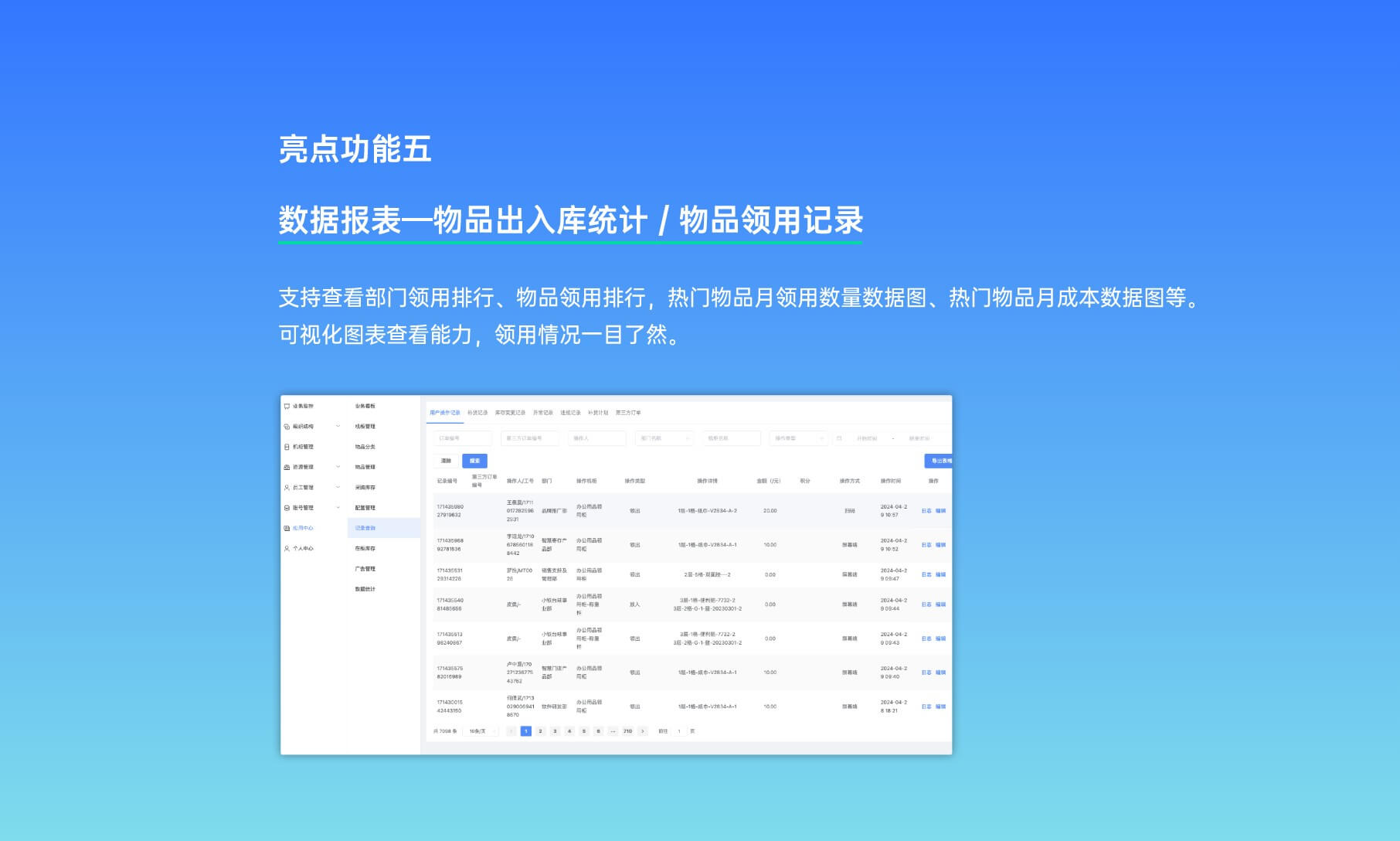
Task: Click the 账号管理 sidebar icon
Action: tap(287, 508)
